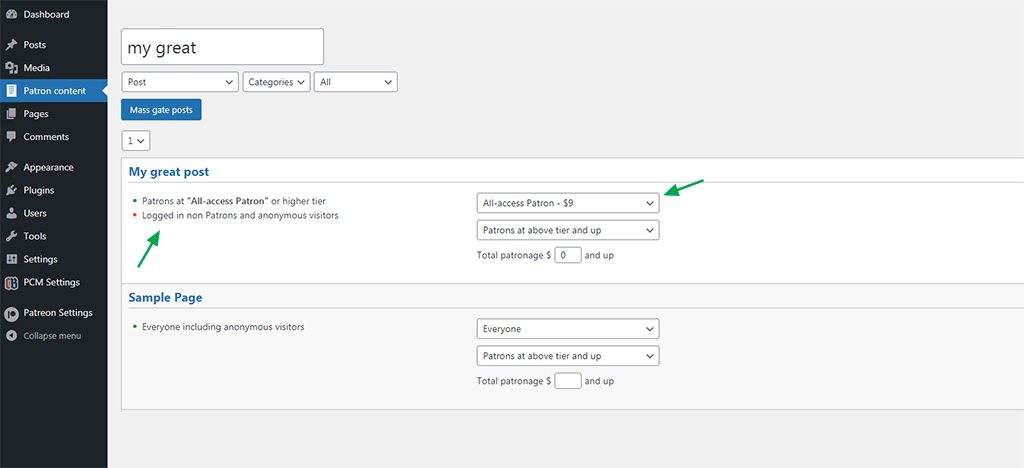Image resolution: width=1024 pixels, height=468 pixels.
Task: Click the Posts pushpin icon
Action: [x=11, y=45]
